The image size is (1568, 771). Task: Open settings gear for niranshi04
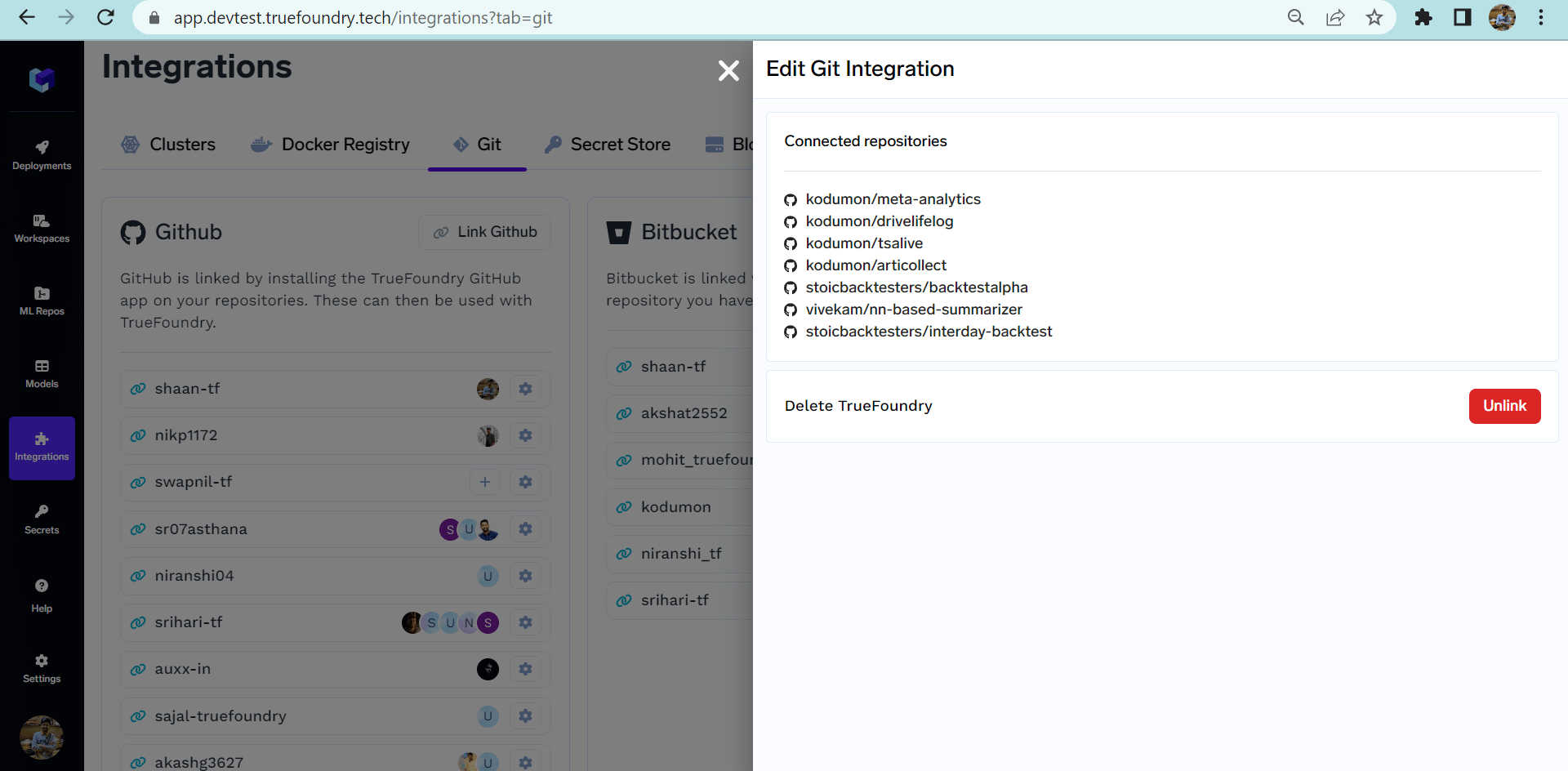(x=525, y=576)
